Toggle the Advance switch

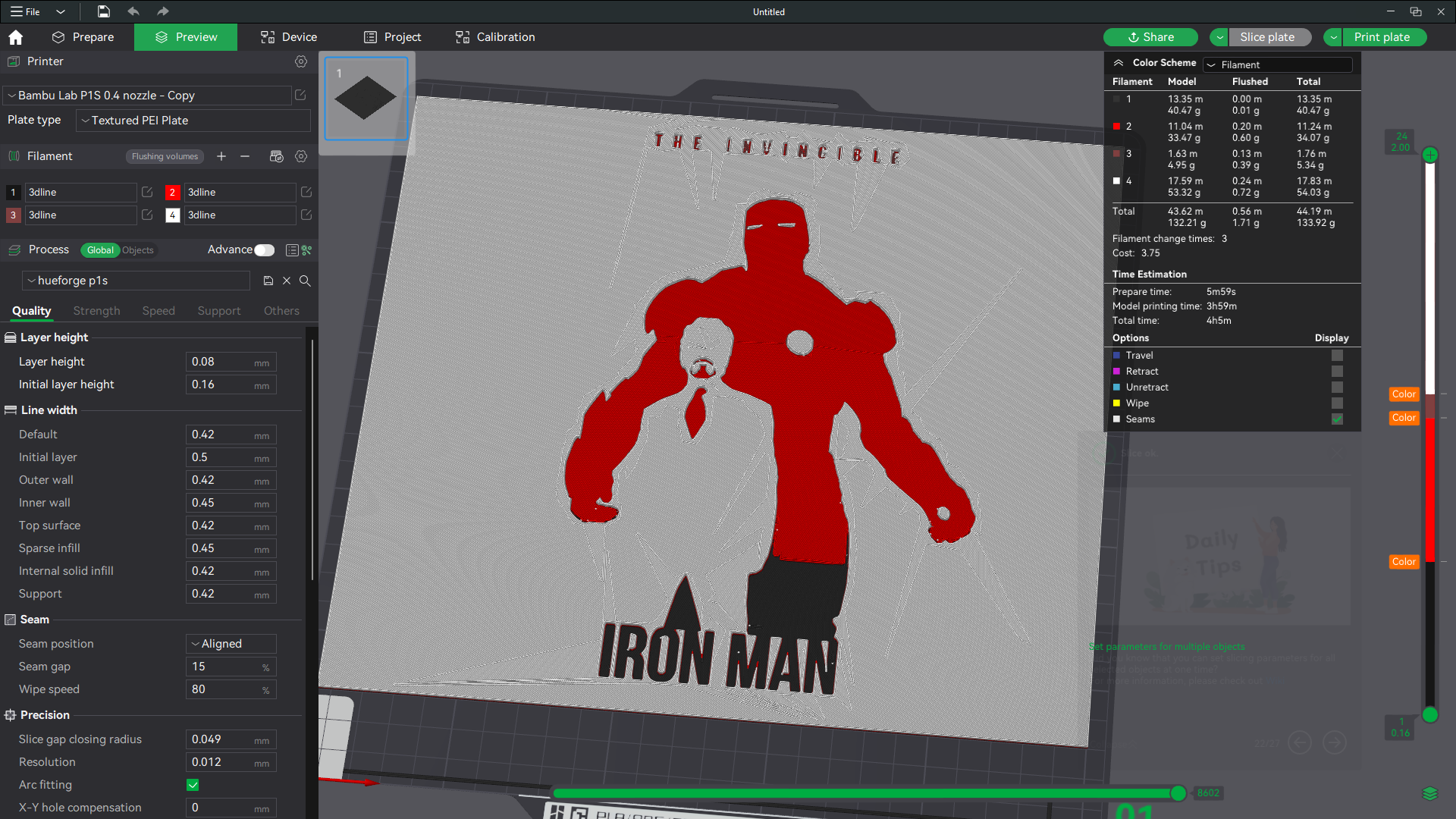(265, 250)
